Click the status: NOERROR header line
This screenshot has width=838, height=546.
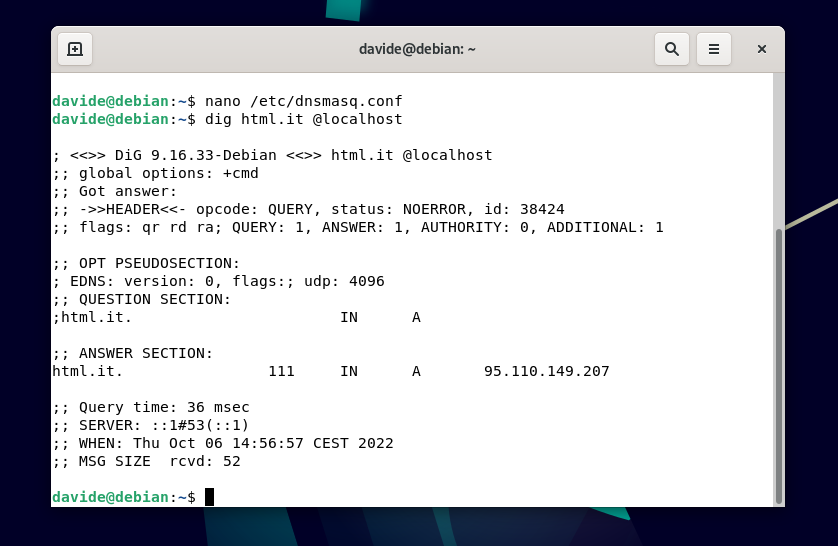click(x=308, y=209)
